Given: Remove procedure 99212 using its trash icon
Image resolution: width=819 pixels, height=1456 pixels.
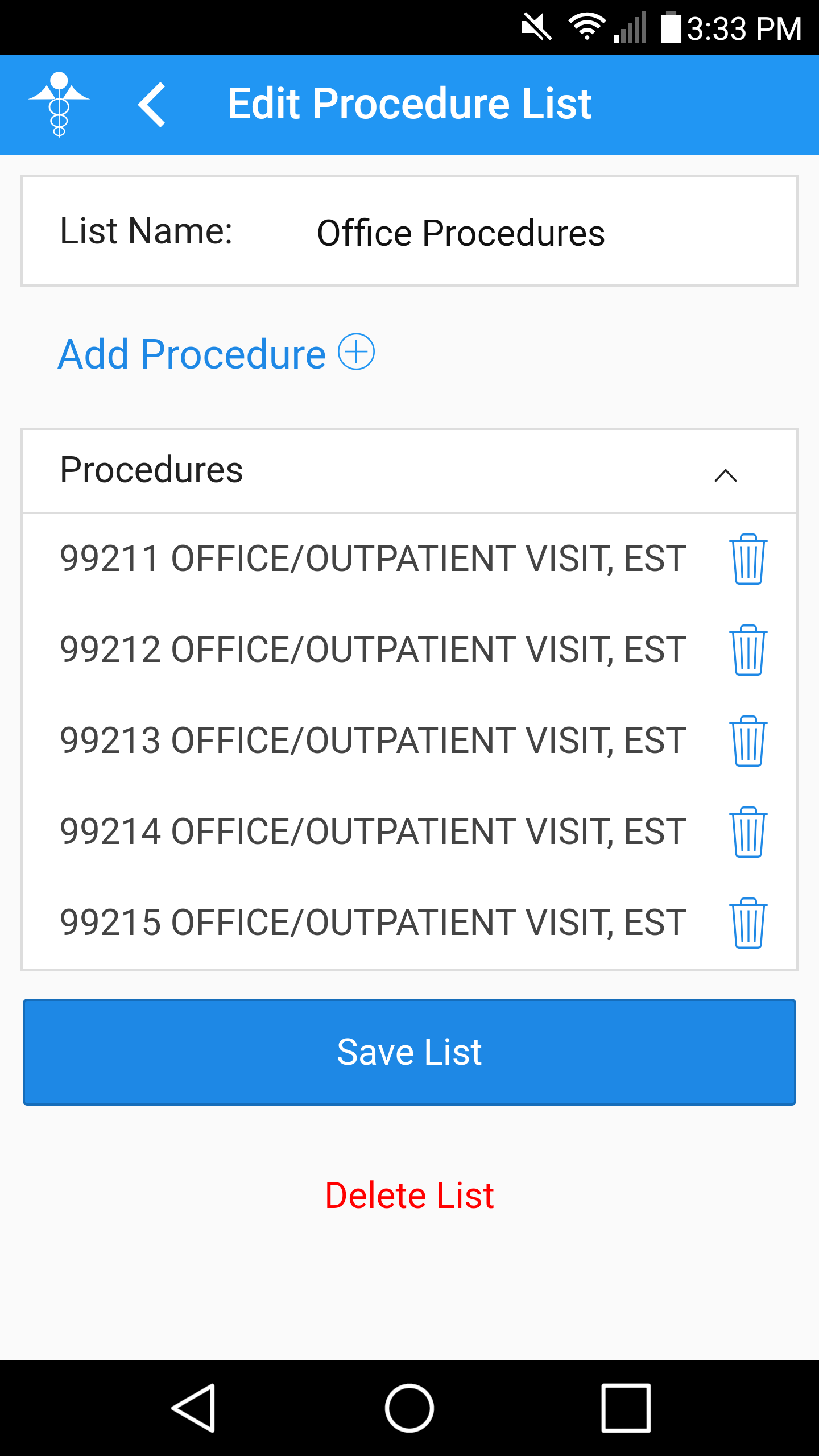Looking at the screenshot, I should (748, 650).
